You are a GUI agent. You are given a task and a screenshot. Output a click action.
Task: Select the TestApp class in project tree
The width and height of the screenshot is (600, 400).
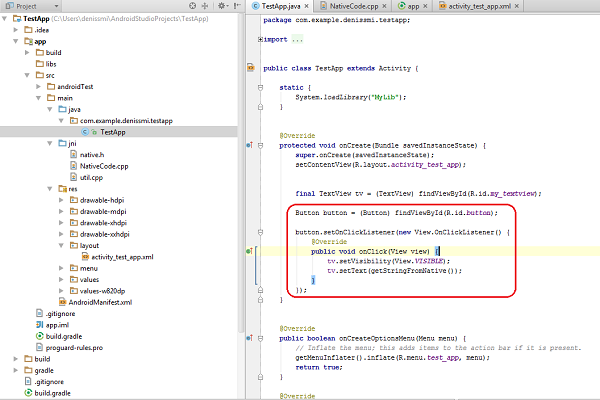point(104,132)
